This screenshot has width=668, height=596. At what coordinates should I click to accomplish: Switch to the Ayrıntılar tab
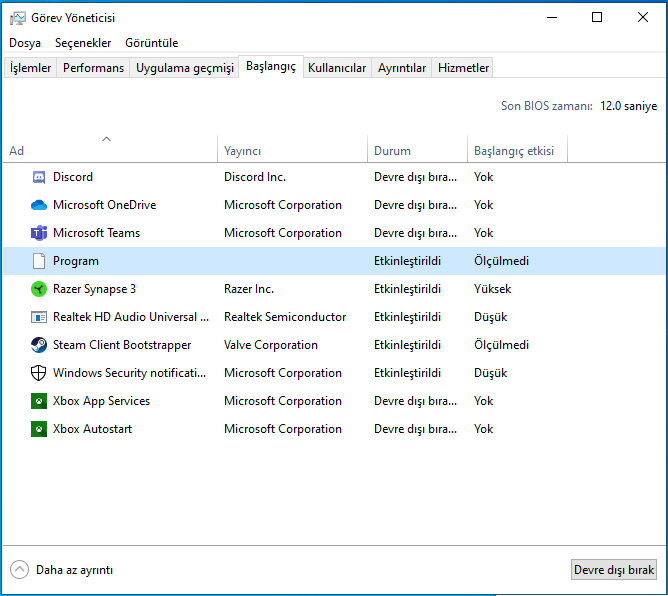pyautogui.click(x=402, y=68)
